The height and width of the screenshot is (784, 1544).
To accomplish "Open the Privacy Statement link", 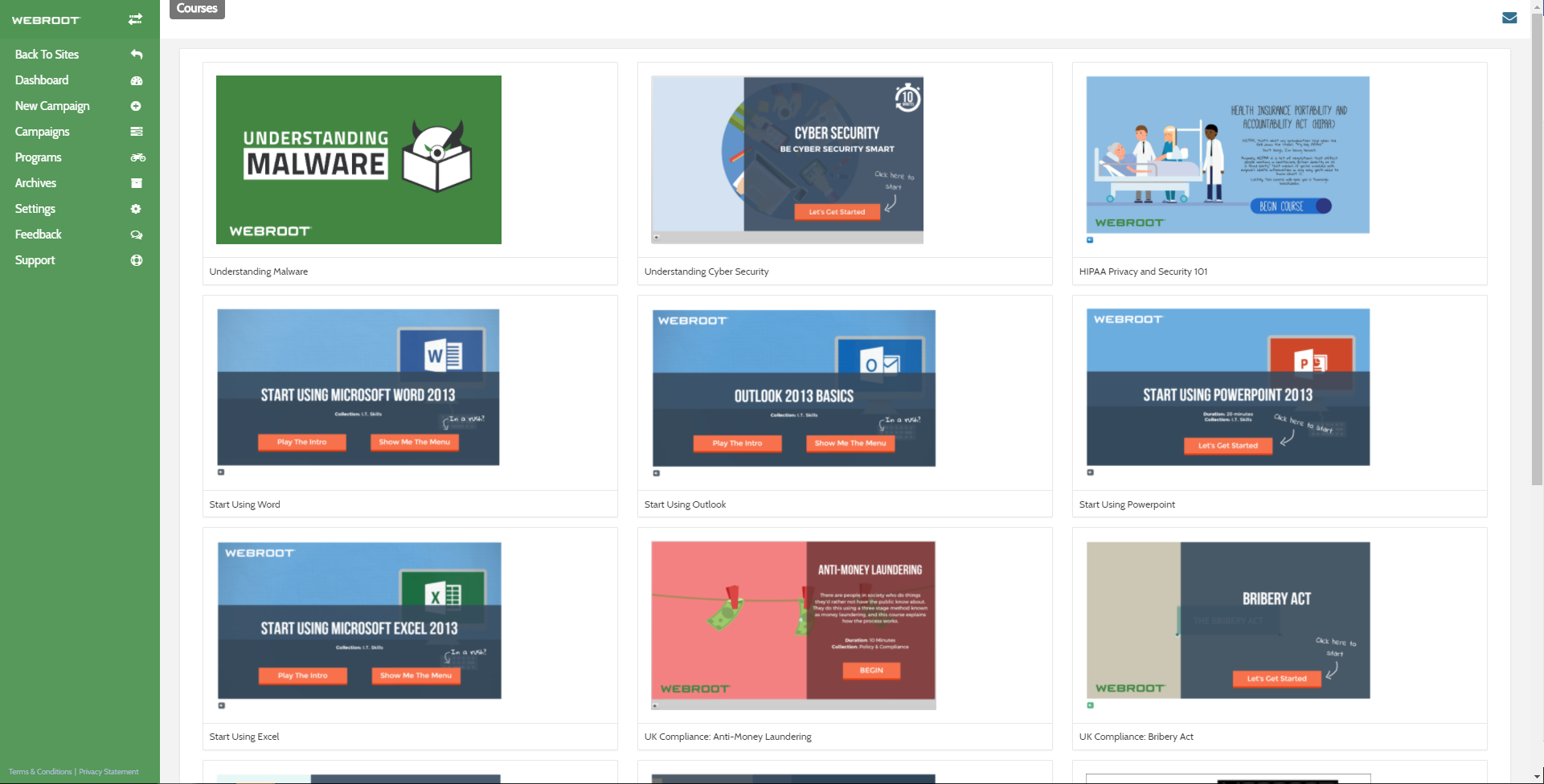I will (109, 772).
